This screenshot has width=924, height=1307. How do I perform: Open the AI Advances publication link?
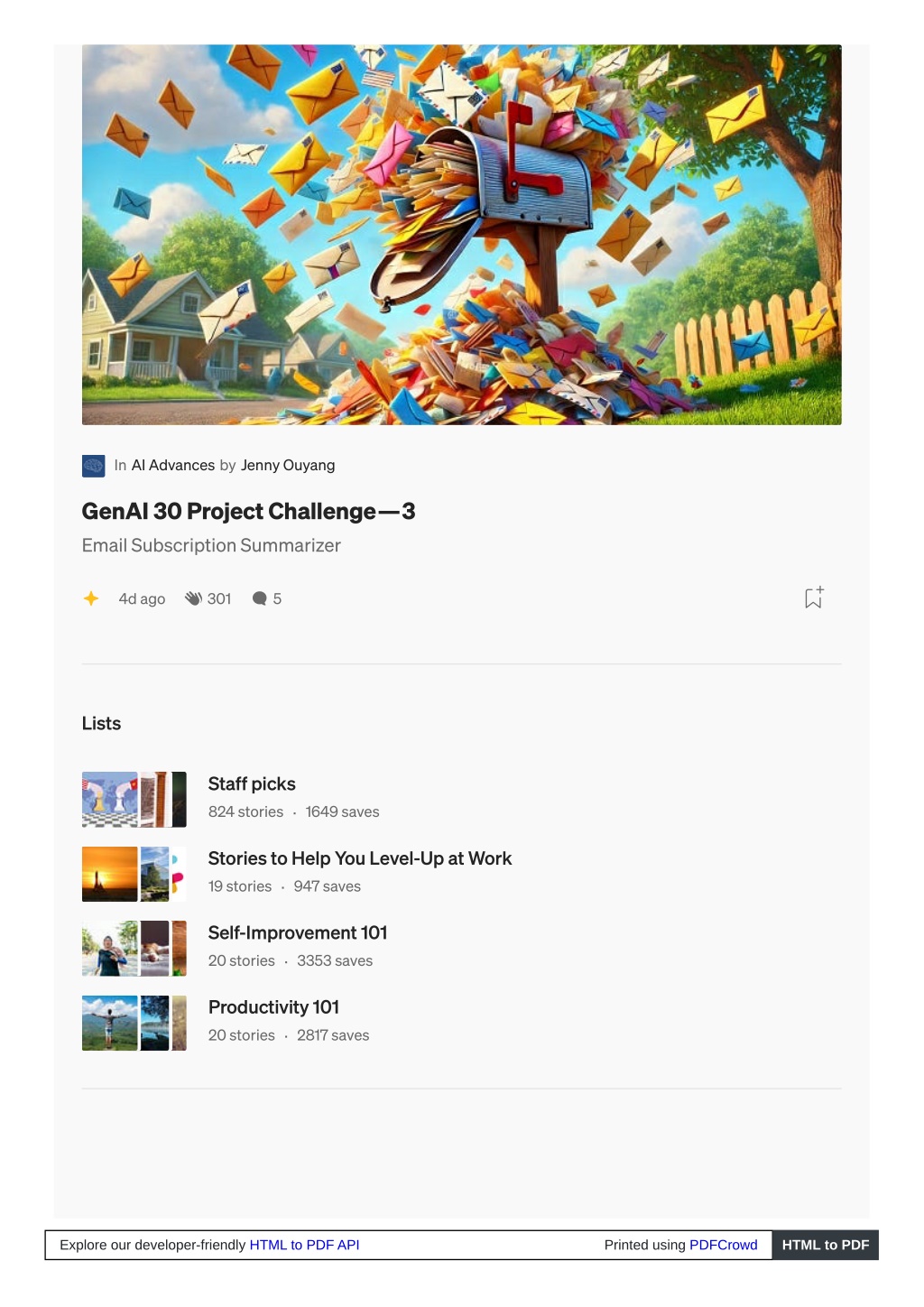pyautogui.click(x=173, y=466)
